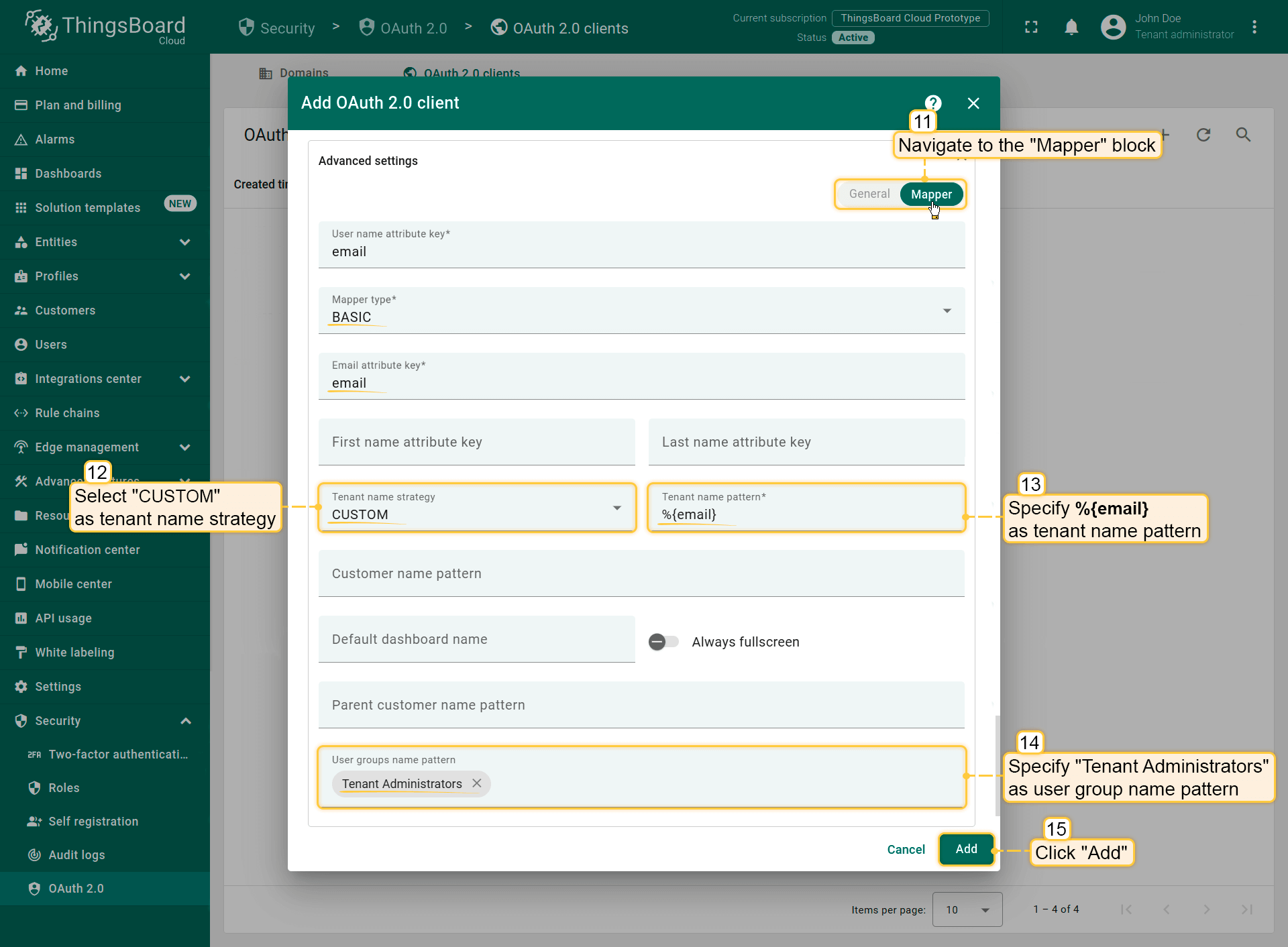Select the Mapper toggle option

tap(931, 194)
